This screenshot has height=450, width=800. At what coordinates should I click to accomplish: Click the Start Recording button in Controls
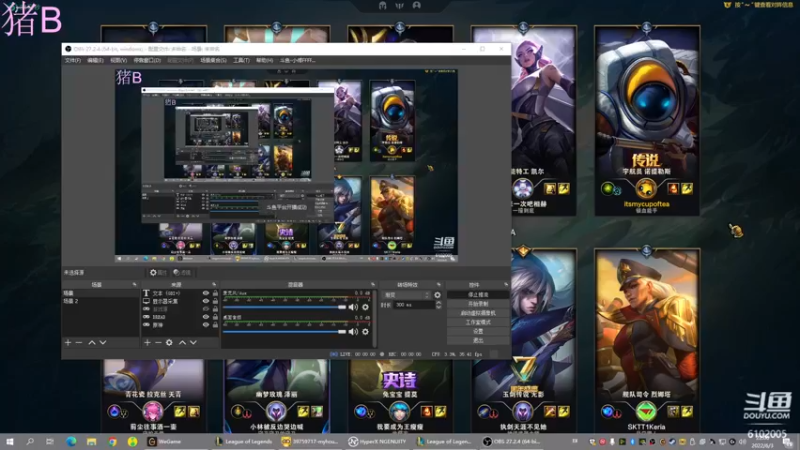tap(478, 304)
